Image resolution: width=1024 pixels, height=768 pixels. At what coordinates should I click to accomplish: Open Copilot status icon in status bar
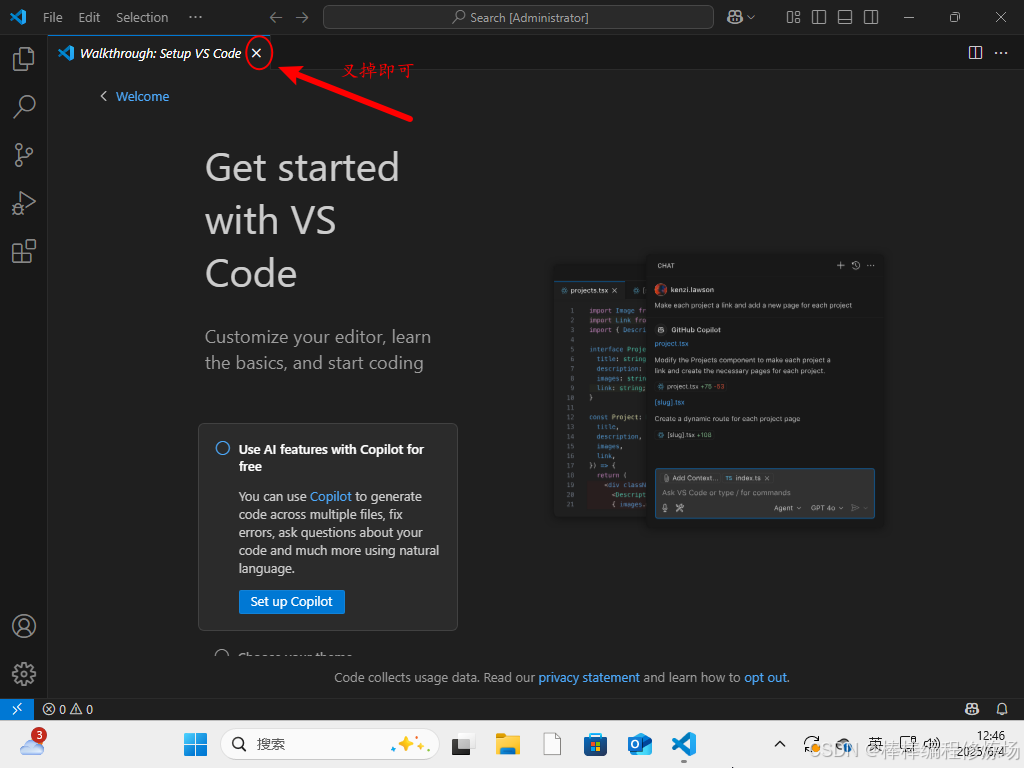972,709
